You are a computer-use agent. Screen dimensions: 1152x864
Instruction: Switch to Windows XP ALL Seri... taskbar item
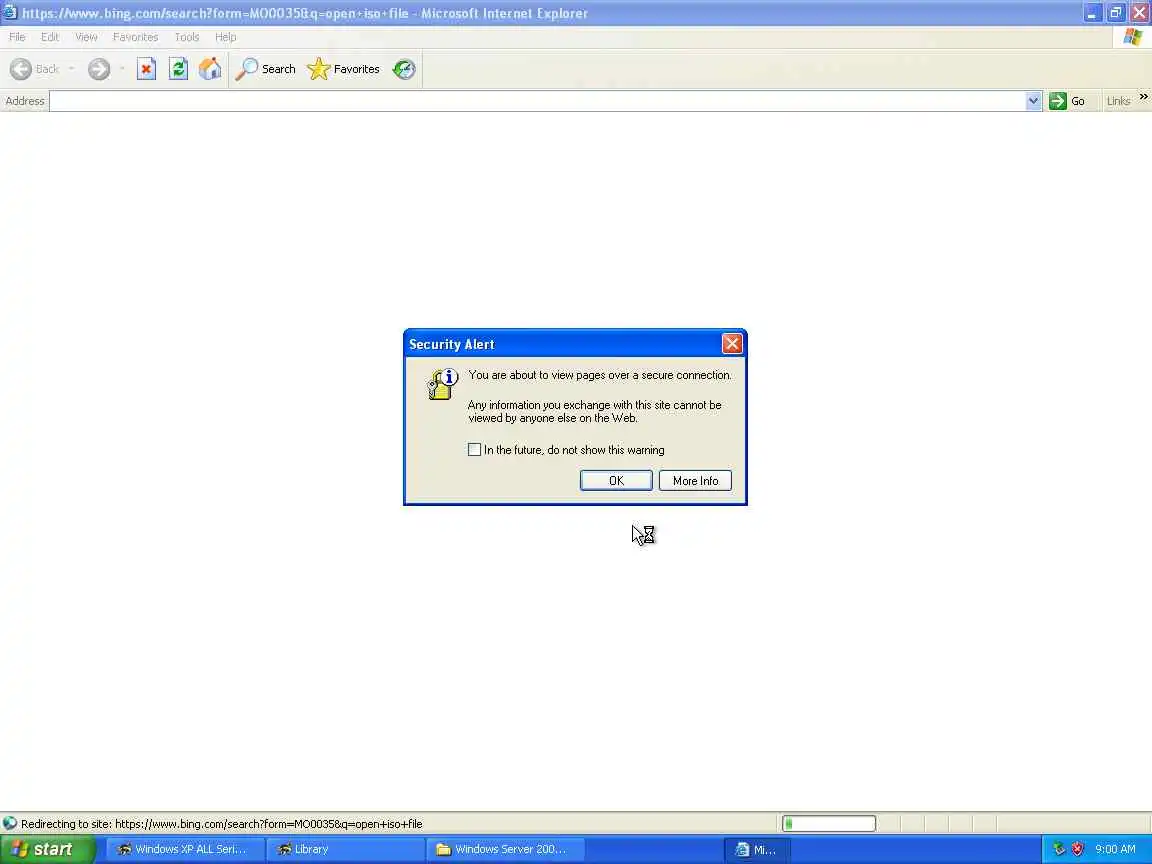[184, 849]
